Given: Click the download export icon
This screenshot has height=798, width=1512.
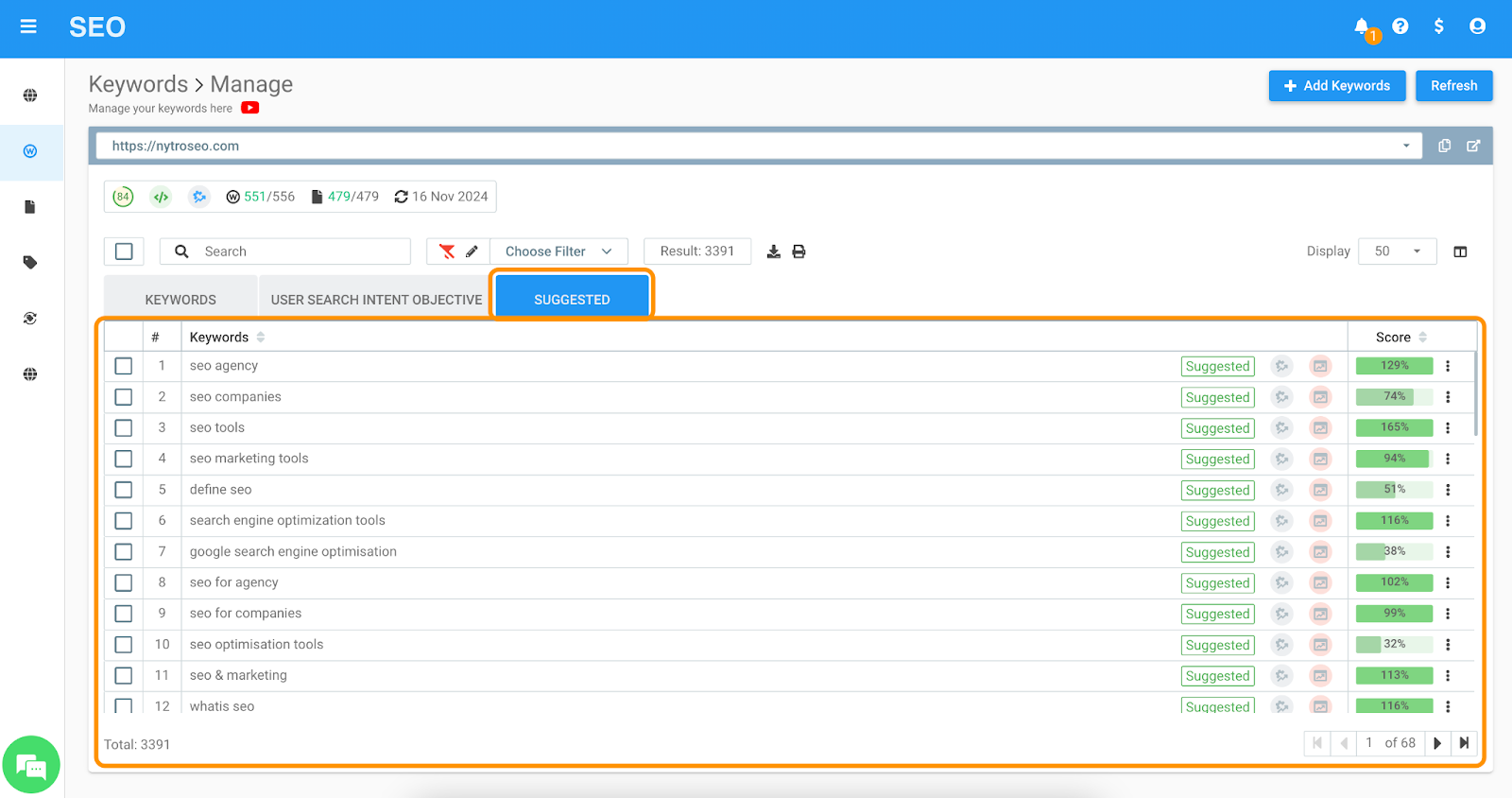Looking at the screenshot, I should pyautogui.click(x=773, y=252).
